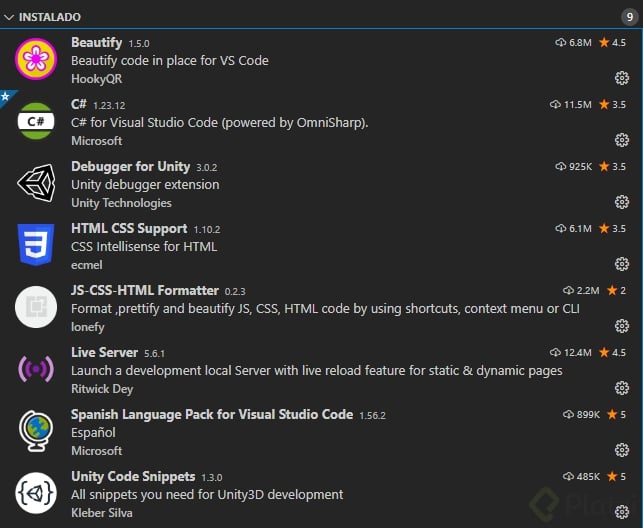Select the Live Server title
This screenshot has height=528, width=643.
[104, 352]
